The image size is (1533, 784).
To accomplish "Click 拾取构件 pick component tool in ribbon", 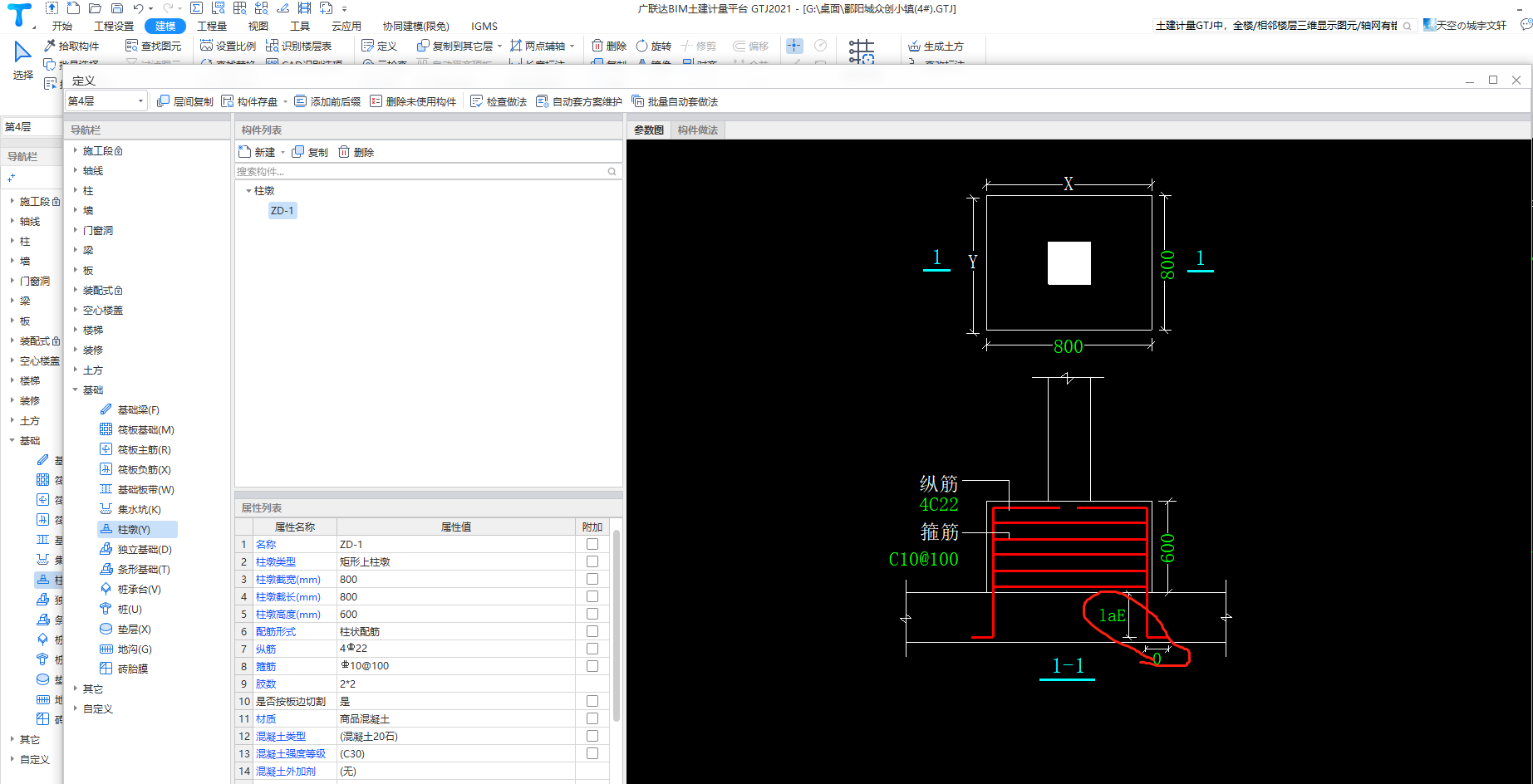I will click(x=71, y=46).
